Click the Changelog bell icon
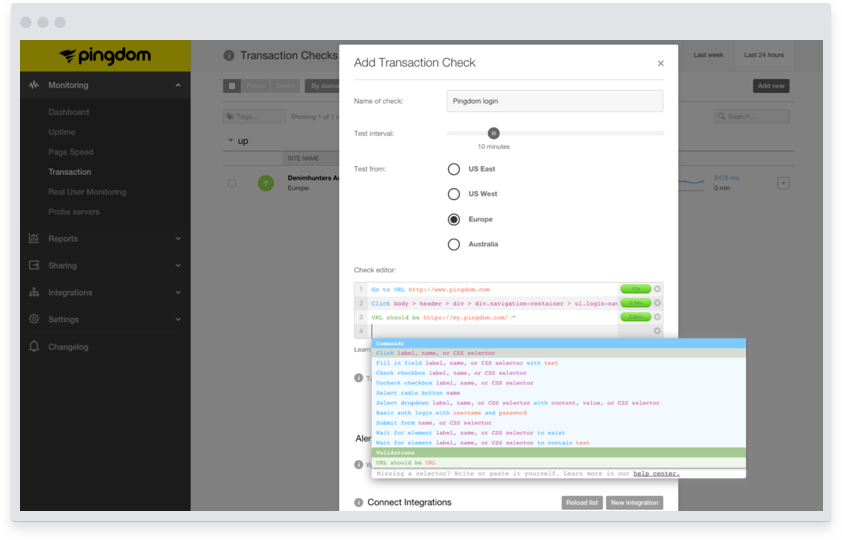The height and width of the screenshot is (540, 842). pos(34,346)
